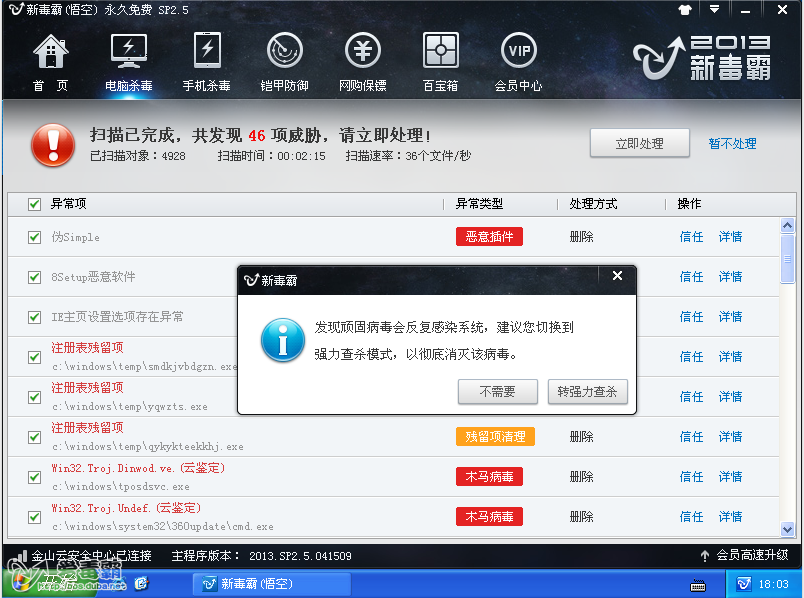Click 信任 for Win32.Troj.Undef row
Viewport: 804px width, 598px height.
click(691, 517)
